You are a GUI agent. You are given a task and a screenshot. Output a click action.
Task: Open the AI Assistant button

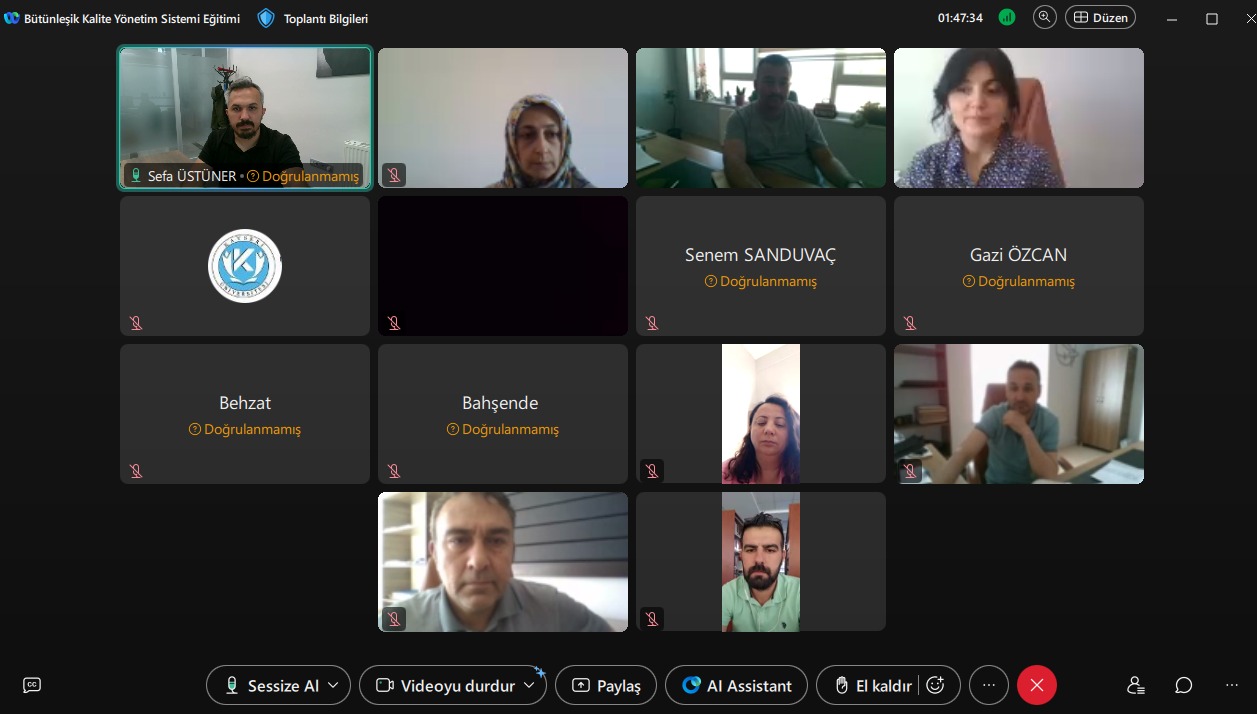(x=736, y=685)
